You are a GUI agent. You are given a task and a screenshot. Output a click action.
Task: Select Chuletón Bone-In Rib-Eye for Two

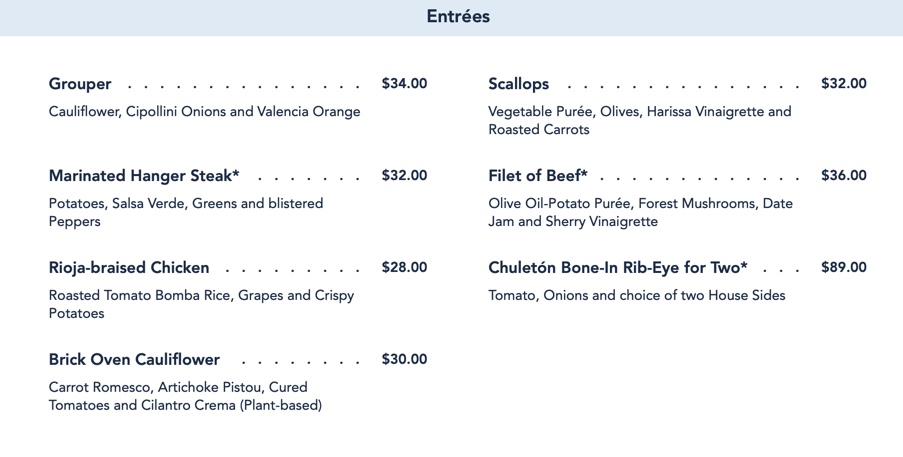[618, 268]
